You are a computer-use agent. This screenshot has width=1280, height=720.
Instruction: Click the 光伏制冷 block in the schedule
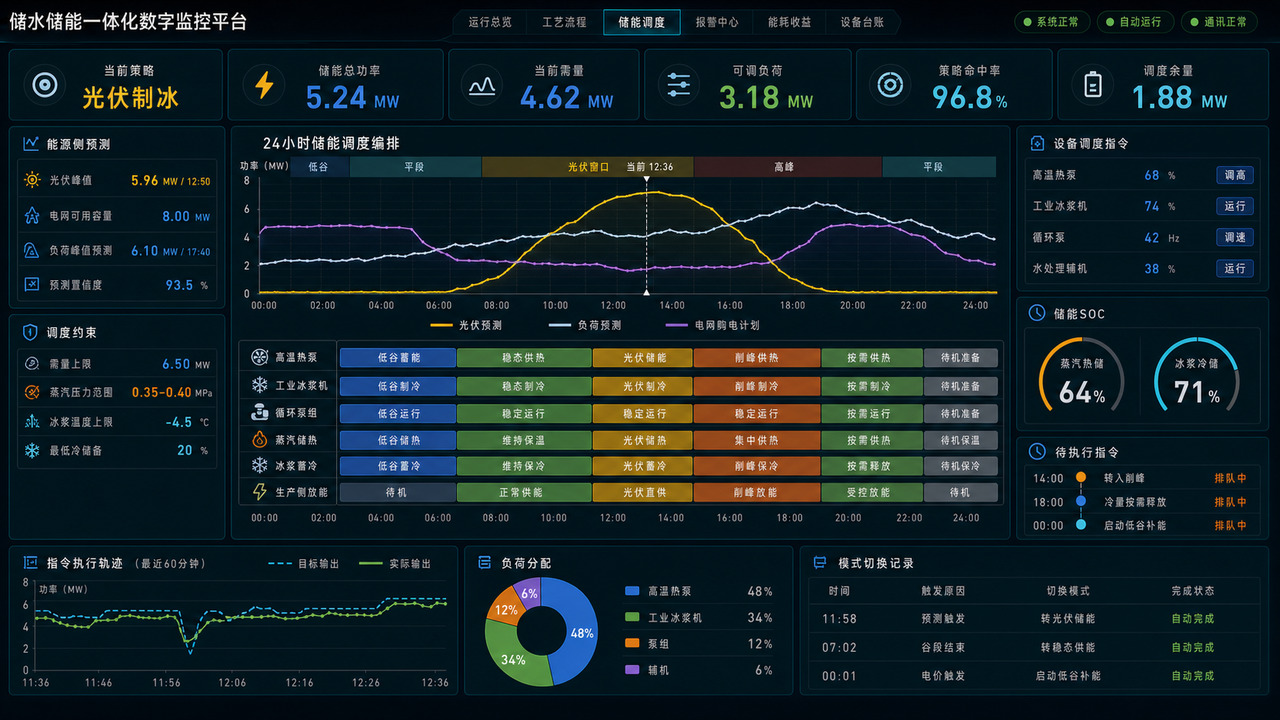coord(642,386)
